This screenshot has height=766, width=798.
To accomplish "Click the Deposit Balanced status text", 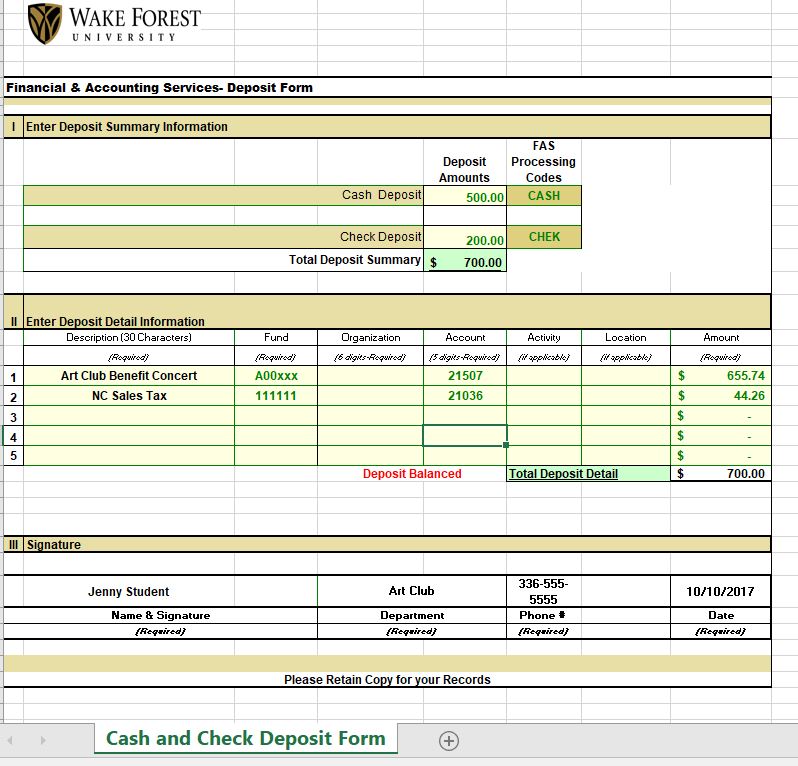I will click(x=412, y=473).
